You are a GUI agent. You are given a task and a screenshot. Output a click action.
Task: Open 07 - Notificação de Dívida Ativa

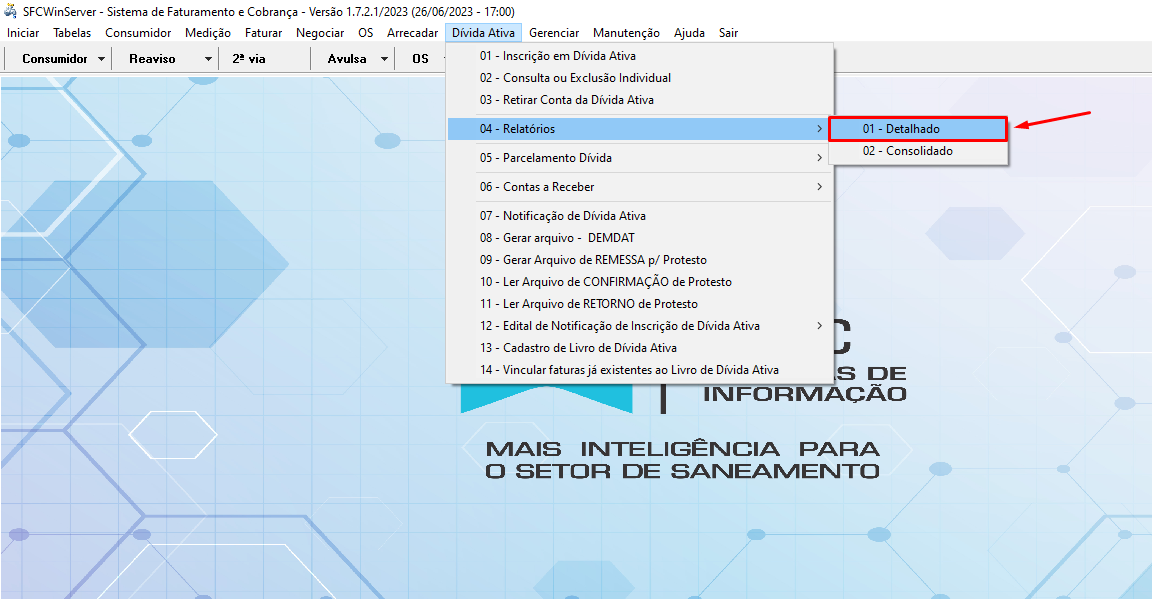tap(562, 216)
